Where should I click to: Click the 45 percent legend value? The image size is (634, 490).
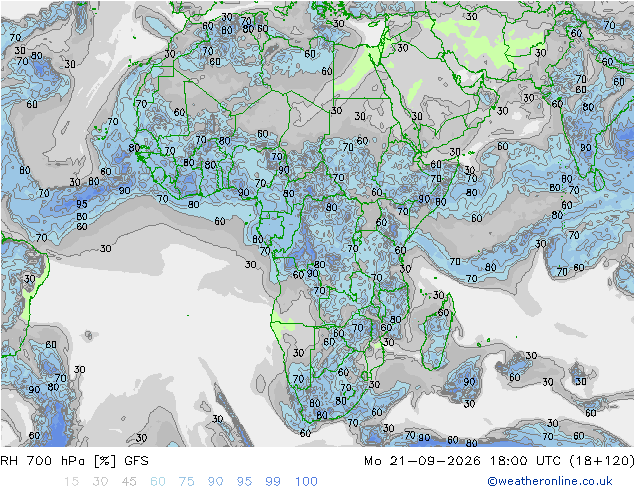point(129,481)
